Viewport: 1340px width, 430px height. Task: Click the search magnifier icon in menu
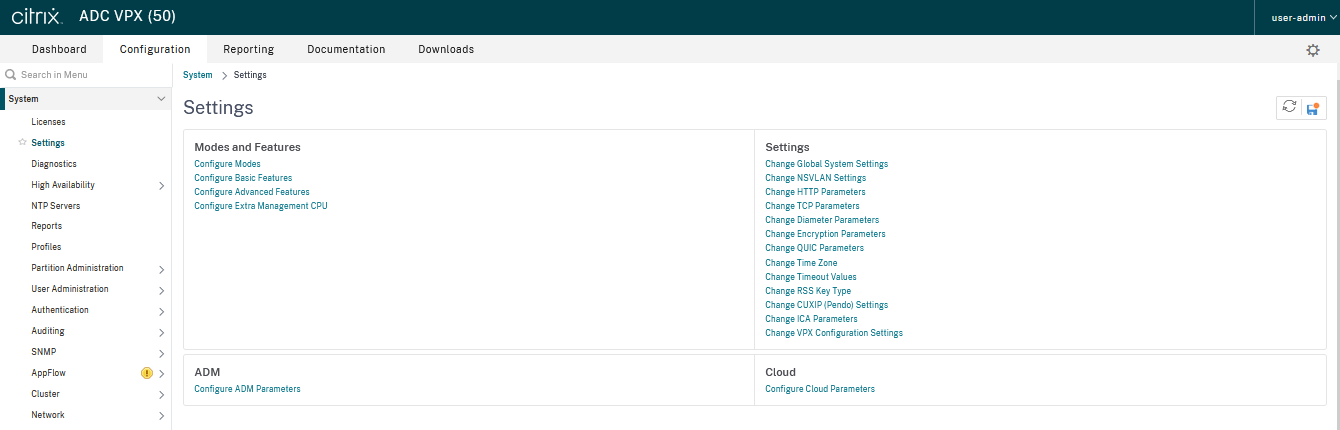pos(11,75)
